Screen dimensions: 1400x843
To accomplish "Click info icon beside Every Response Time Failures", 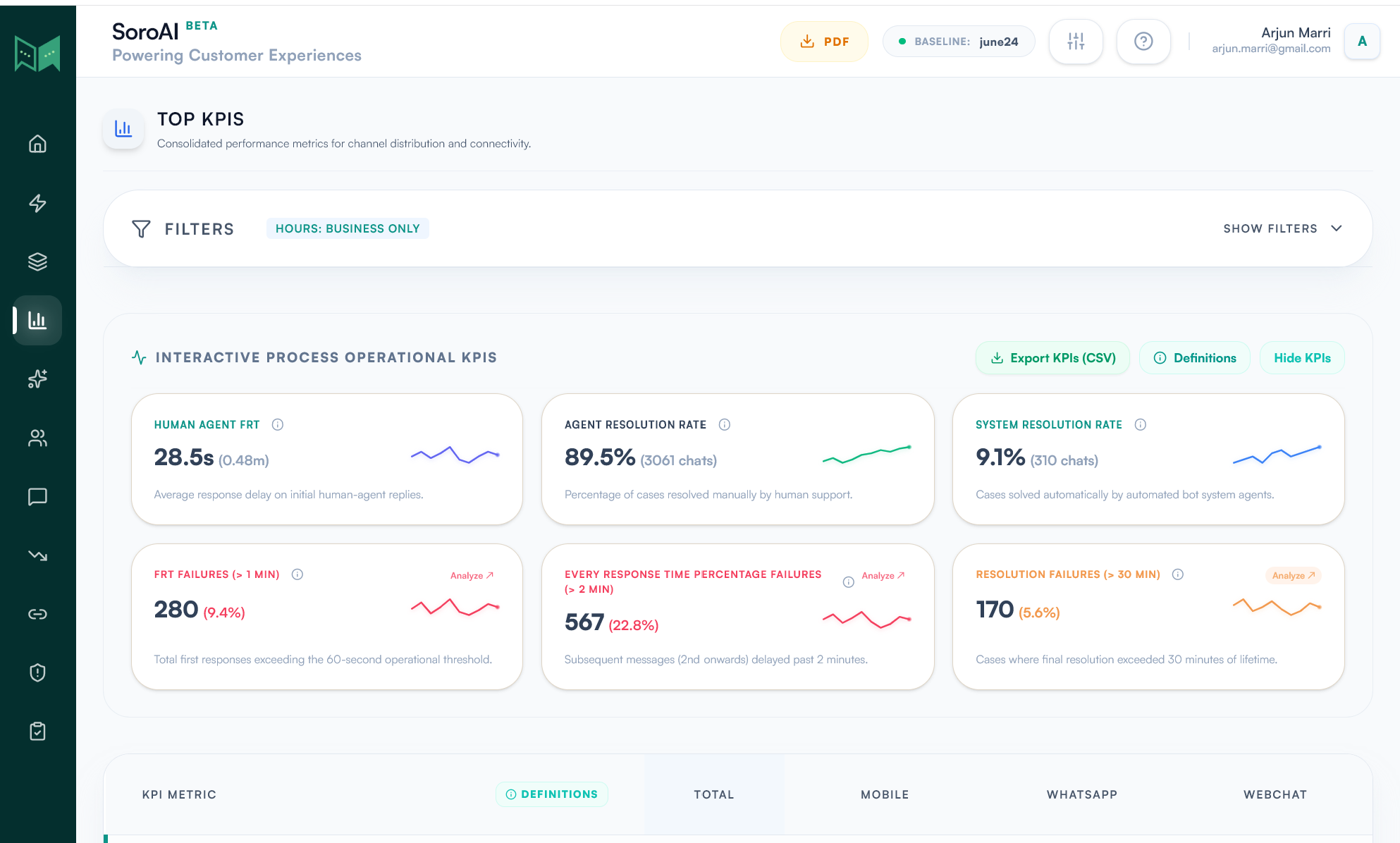I will pyautogui.click(x=849, y=582).
